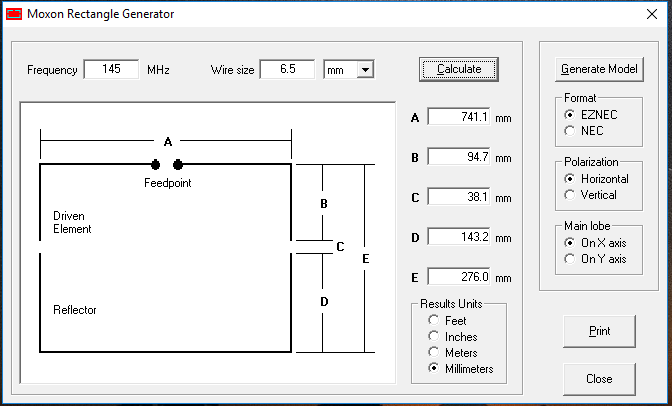
Task: Choose Vertical polarization
Action: coord(571,194)
